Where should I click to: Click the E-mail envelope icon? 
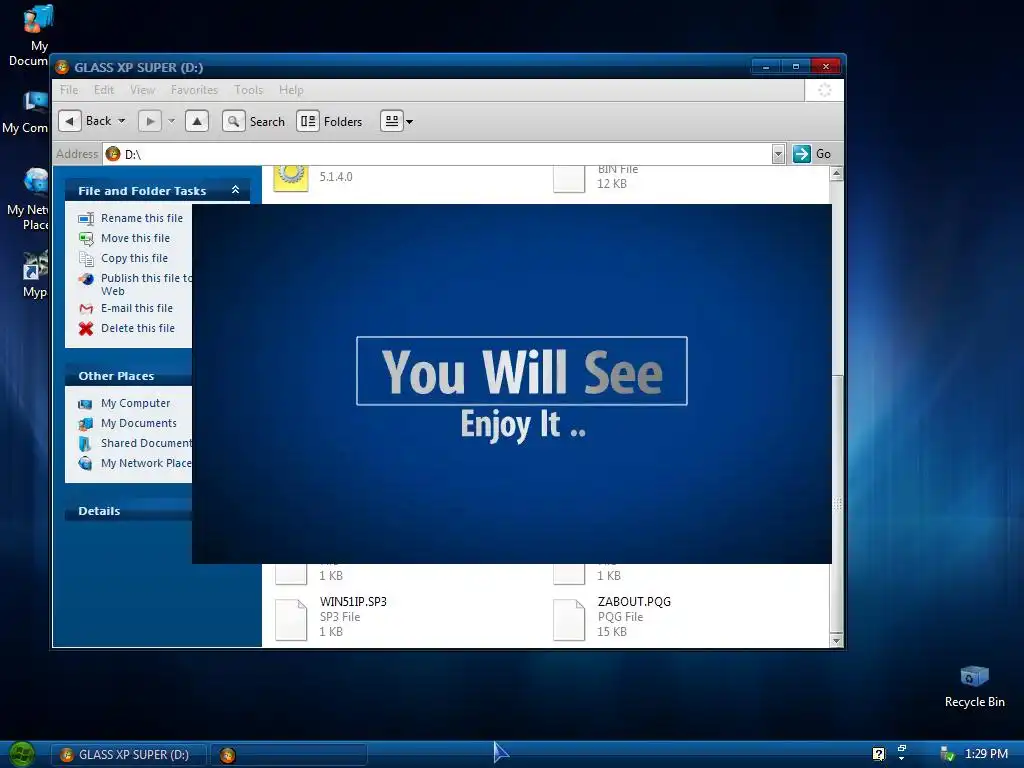click(86, 308)
